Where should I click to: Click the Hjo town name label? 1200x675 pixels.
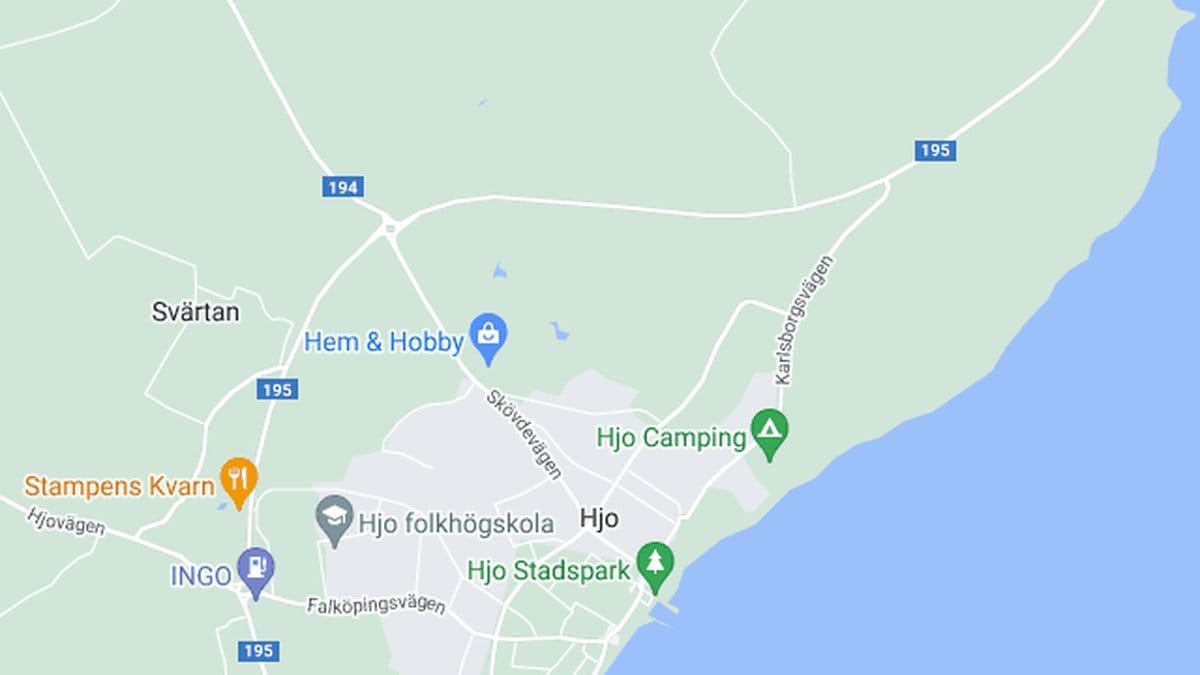599,518
